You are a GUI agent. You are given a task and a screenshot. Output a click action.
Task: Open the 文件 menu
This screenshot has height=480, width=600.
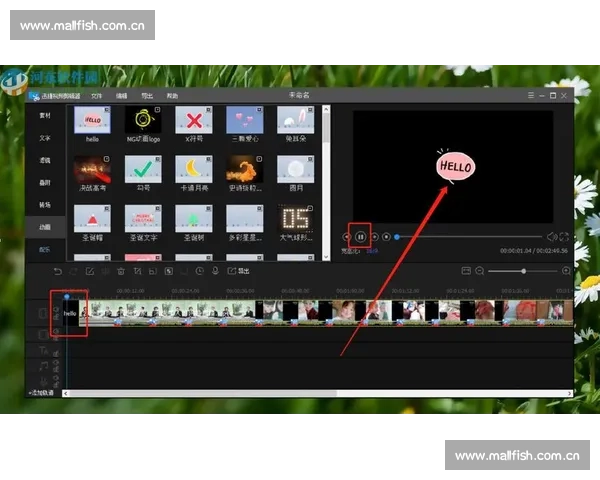point(97,95)
